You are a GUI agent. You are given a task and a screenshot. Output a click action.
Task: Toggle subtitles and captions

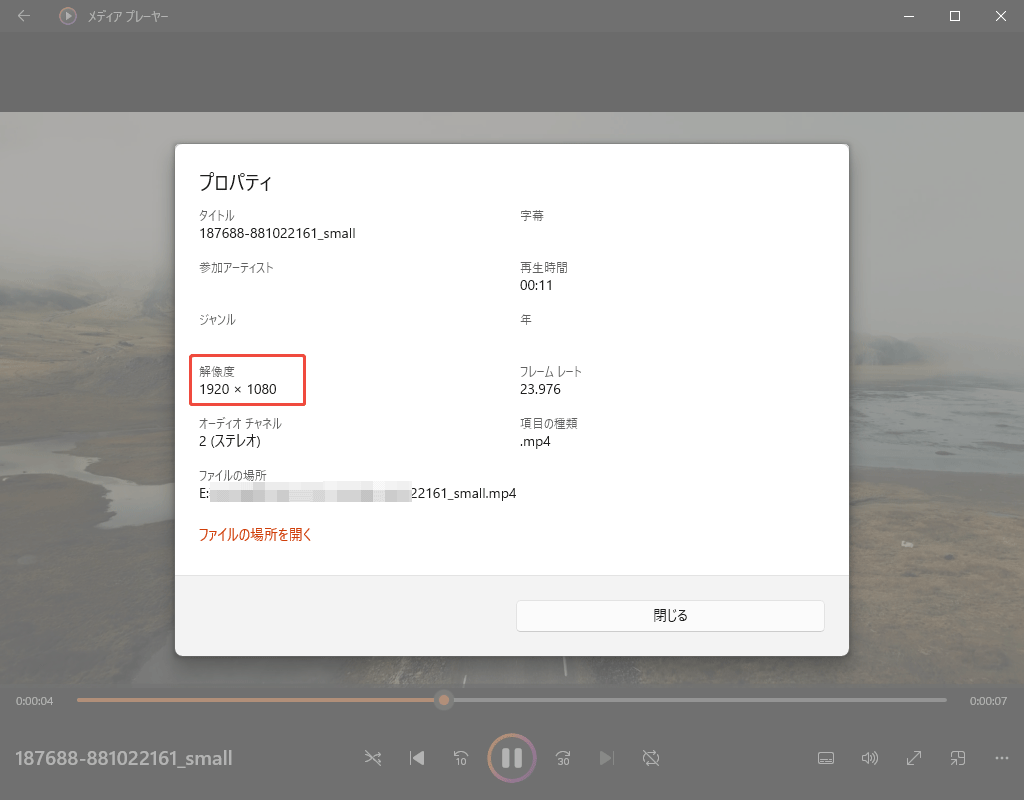[x=825, y=758]
